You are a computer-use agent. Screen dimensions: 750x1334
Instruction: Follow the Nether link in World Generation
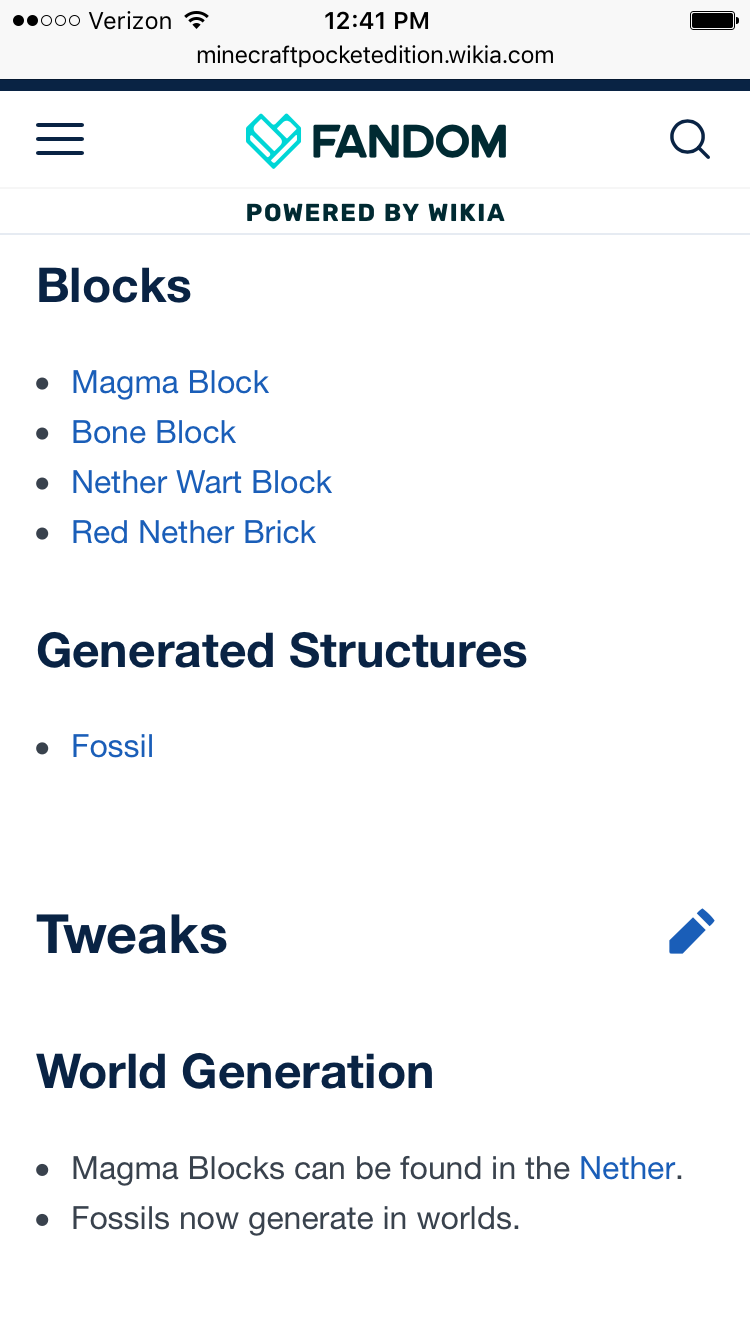(627, 1168)
